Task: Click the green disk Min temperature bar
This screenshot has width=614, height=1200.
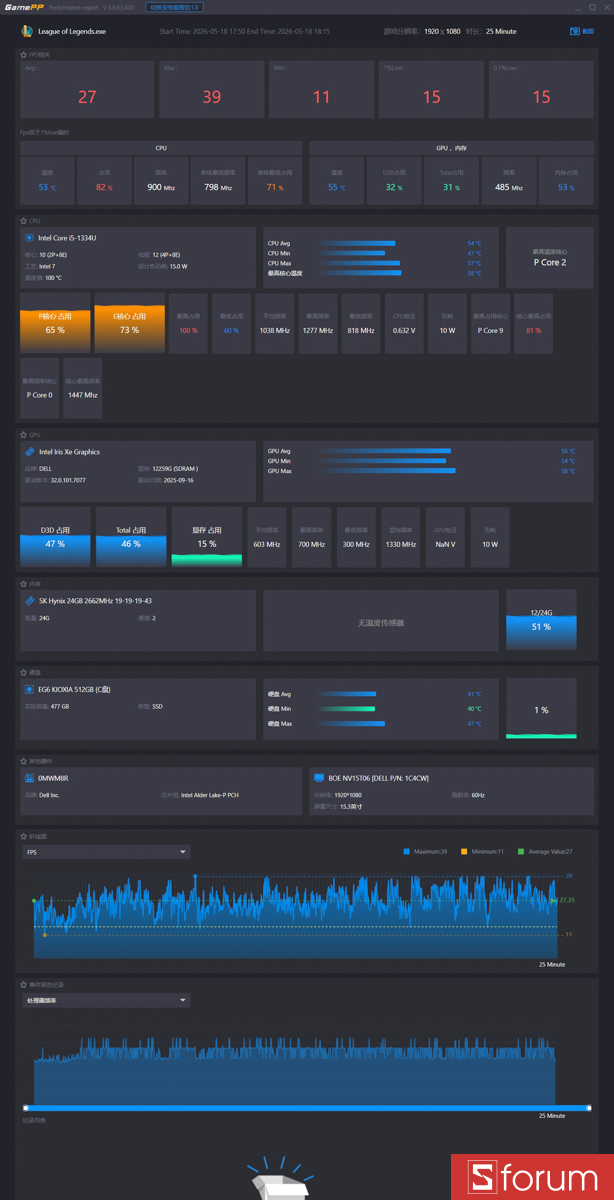Action: 347,708
